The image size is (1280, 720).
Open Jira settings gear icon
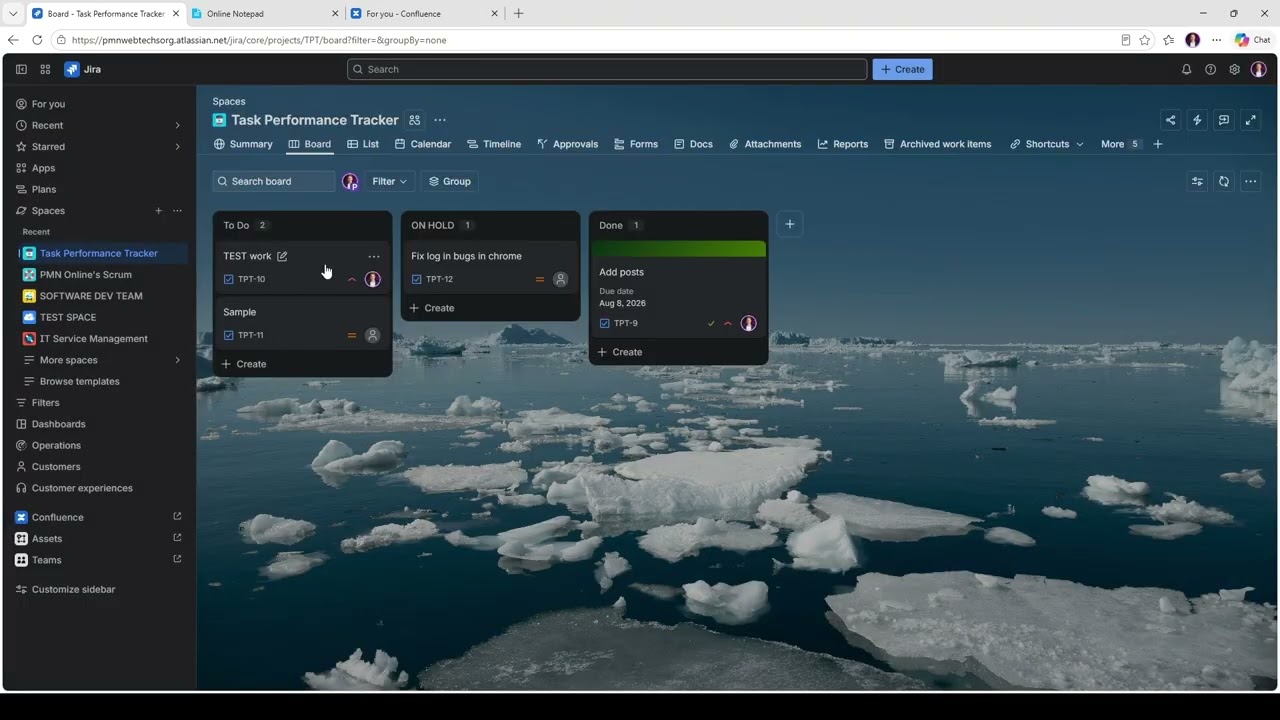pos(1234,69)
